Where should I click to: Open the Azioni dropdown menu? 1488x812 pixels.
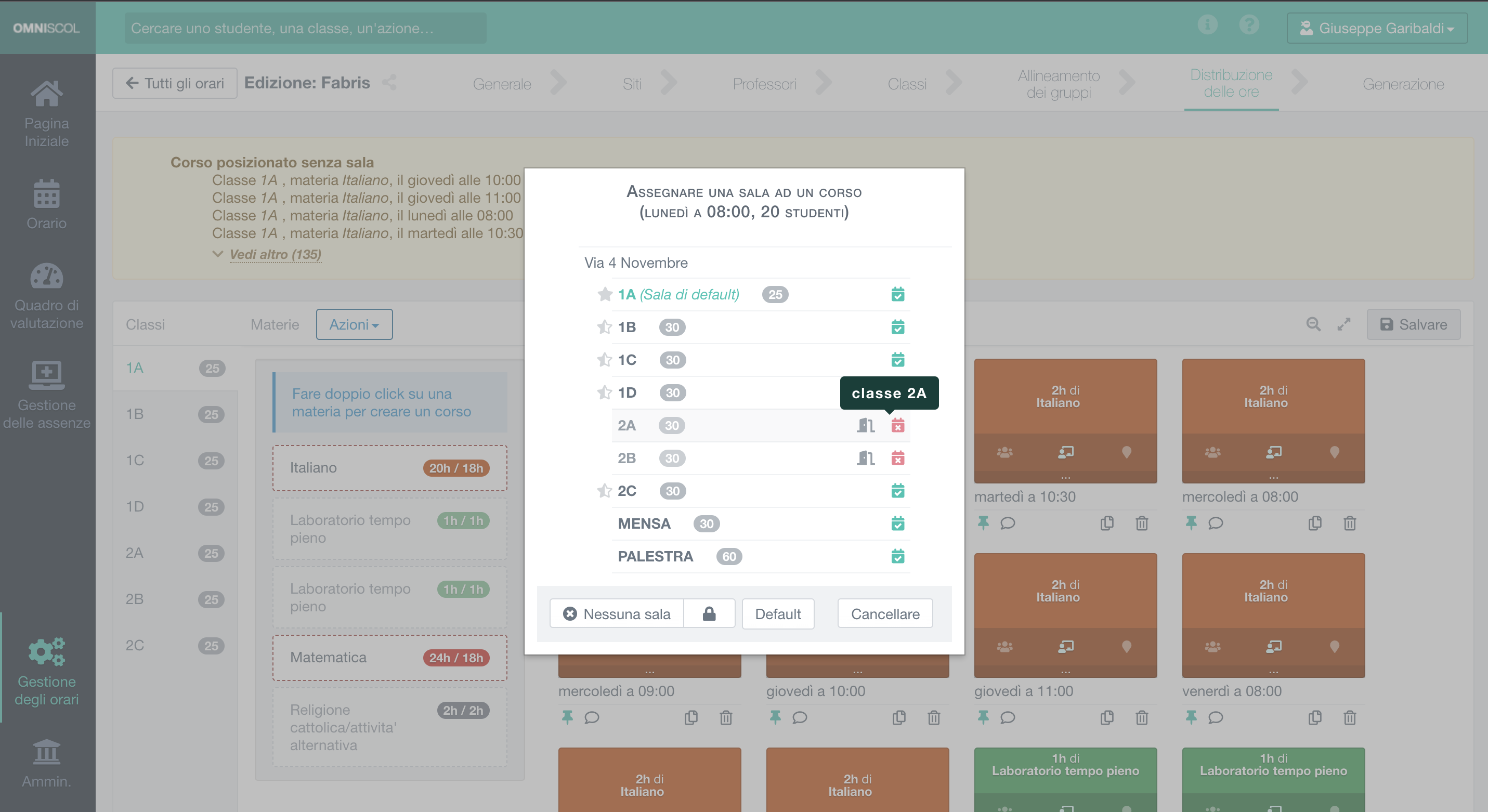354,324
